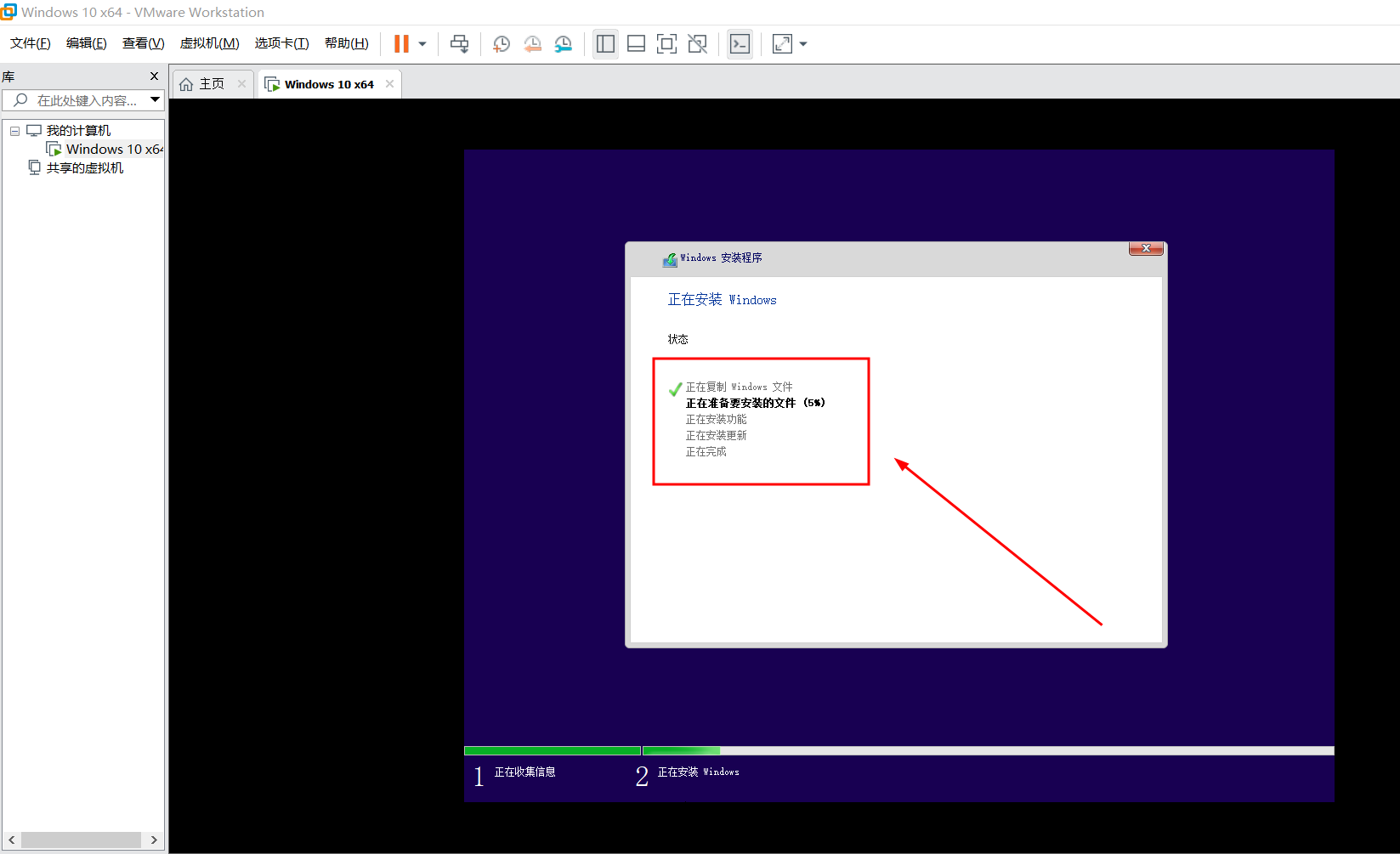The height and width of the screenshot is (854, 1400).
Task: Close the 主页 tab
Action: click(241, 84)
